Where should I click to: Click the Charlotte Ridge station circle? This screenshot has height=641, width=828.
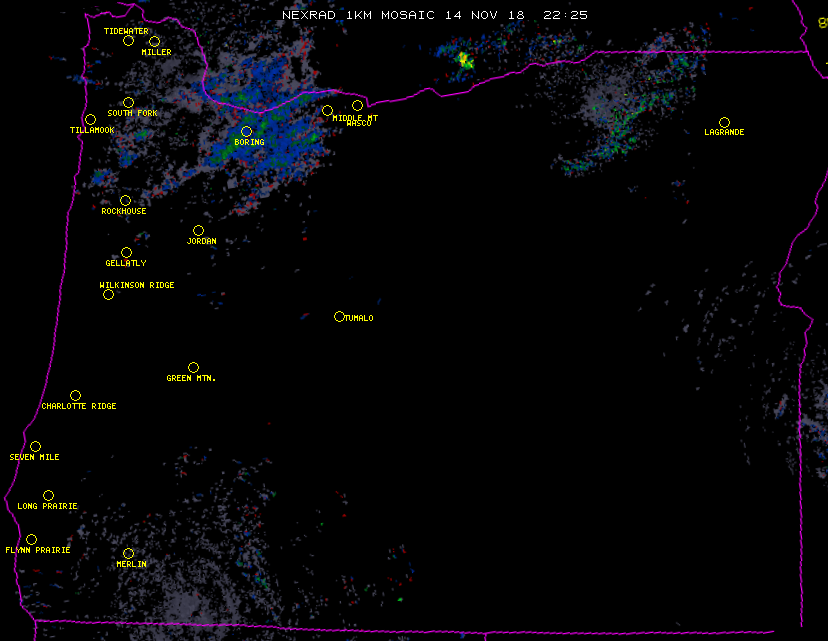(75, 396)
